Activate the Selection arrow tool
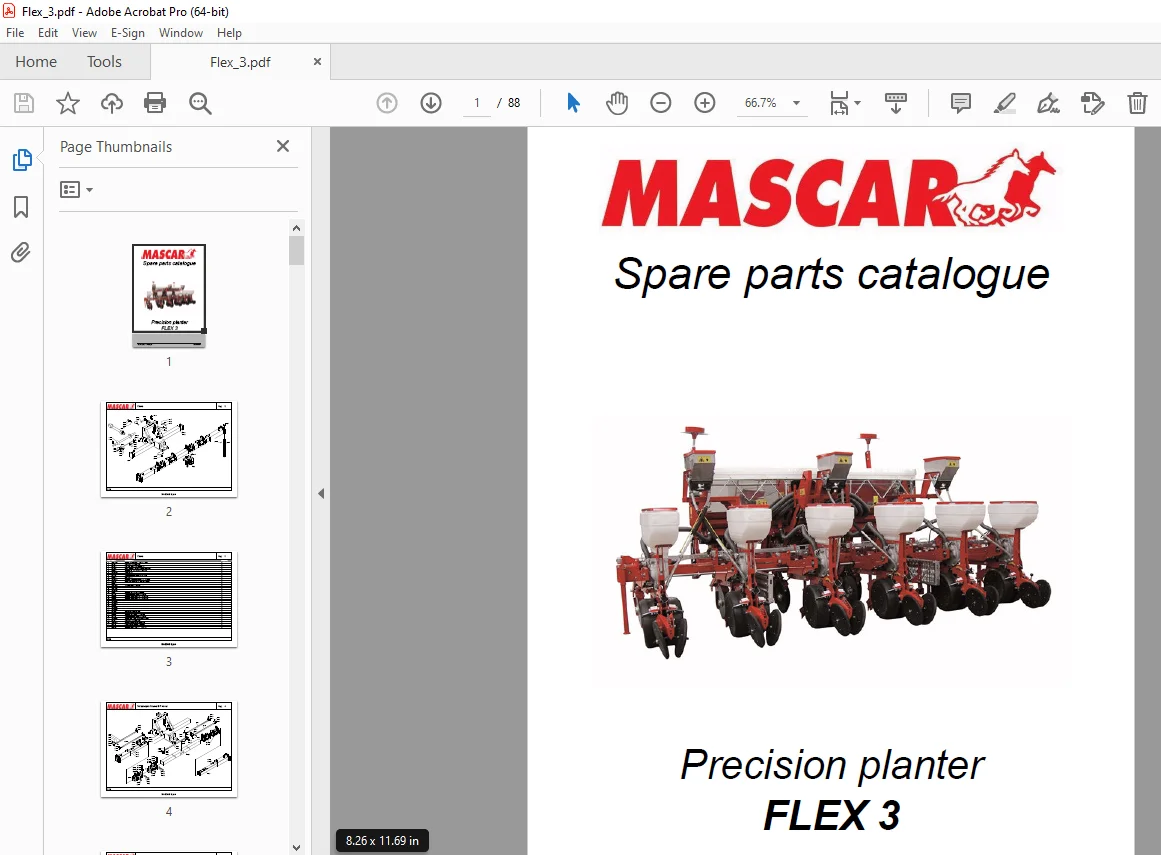This screenshot has height=855, width=1161. point(573,103)
